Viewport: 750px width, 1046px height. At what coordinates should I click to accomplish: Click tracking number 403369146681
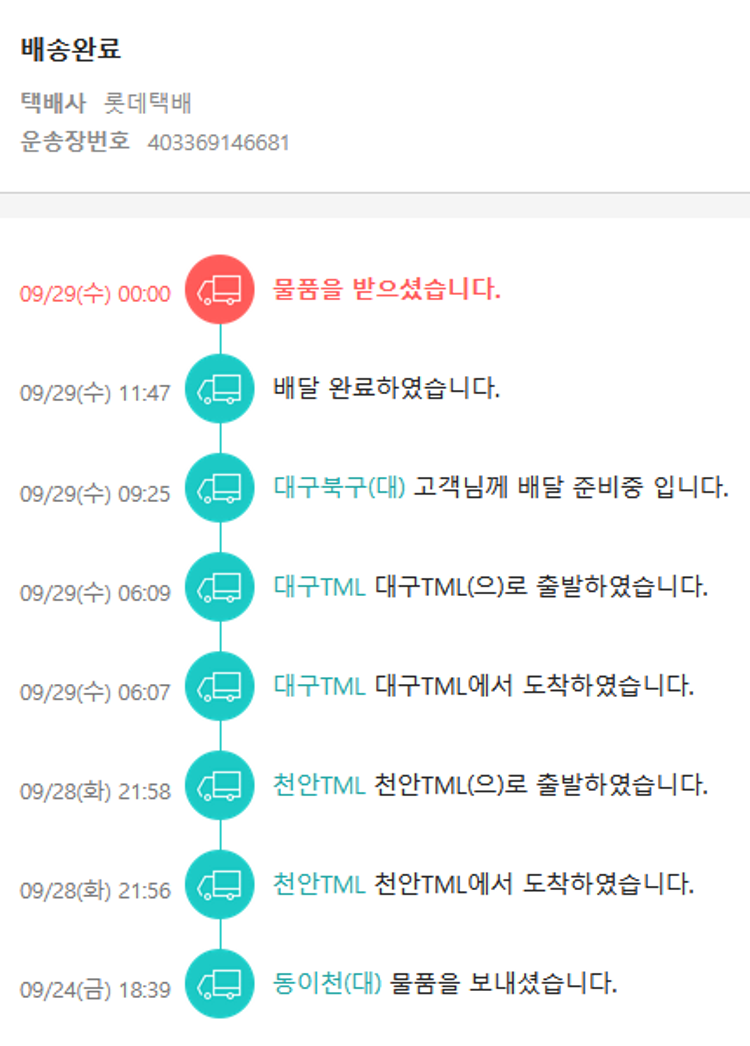click(219, 143)
